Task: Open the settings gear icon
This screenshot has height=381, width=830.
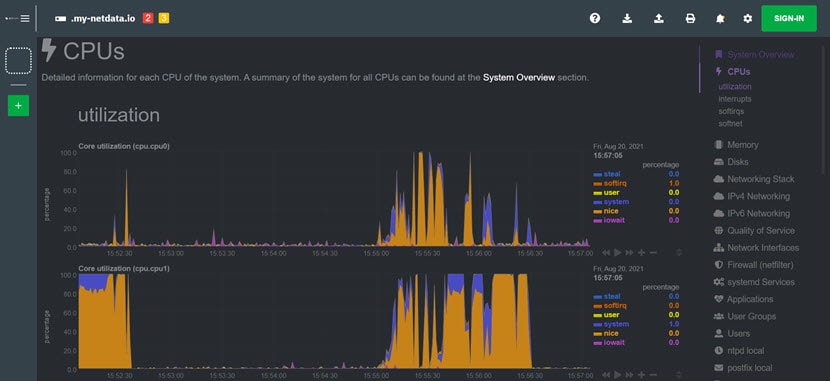Action: click(x=747, y=19)
